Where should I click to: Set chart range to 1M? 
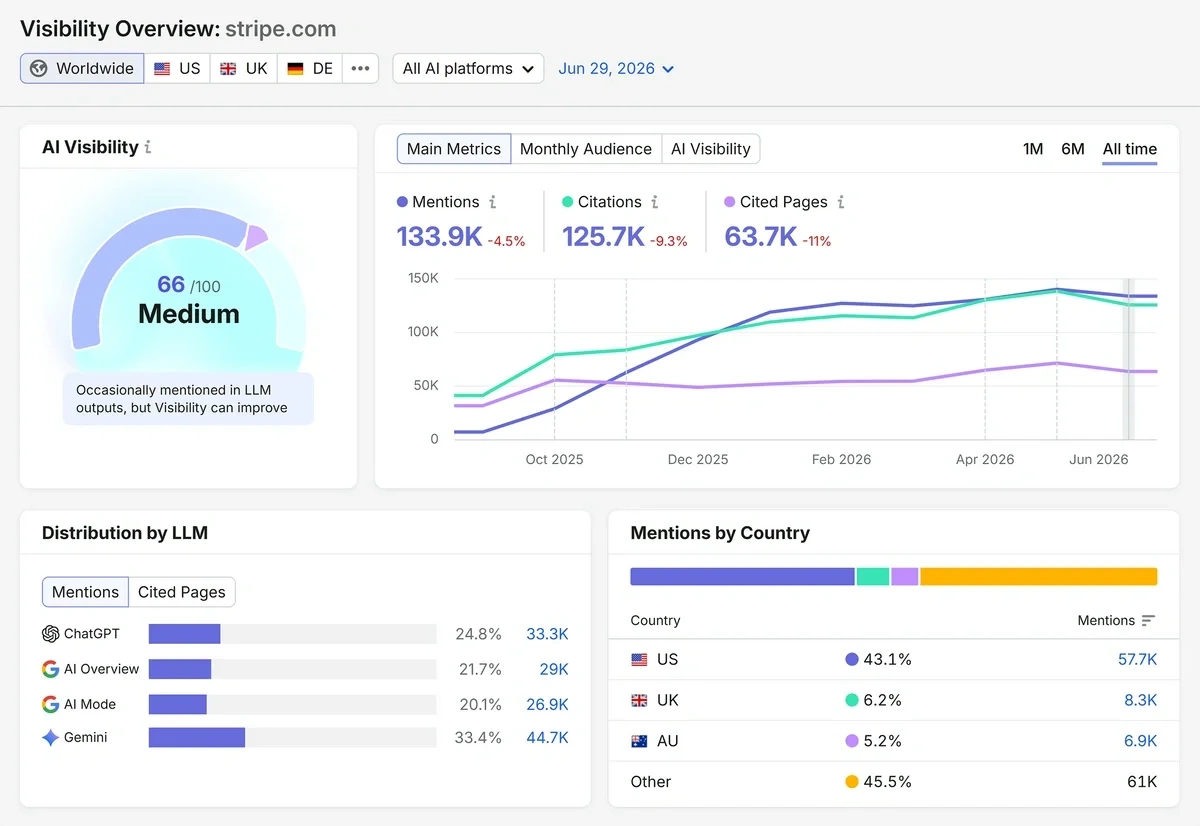1033,149
